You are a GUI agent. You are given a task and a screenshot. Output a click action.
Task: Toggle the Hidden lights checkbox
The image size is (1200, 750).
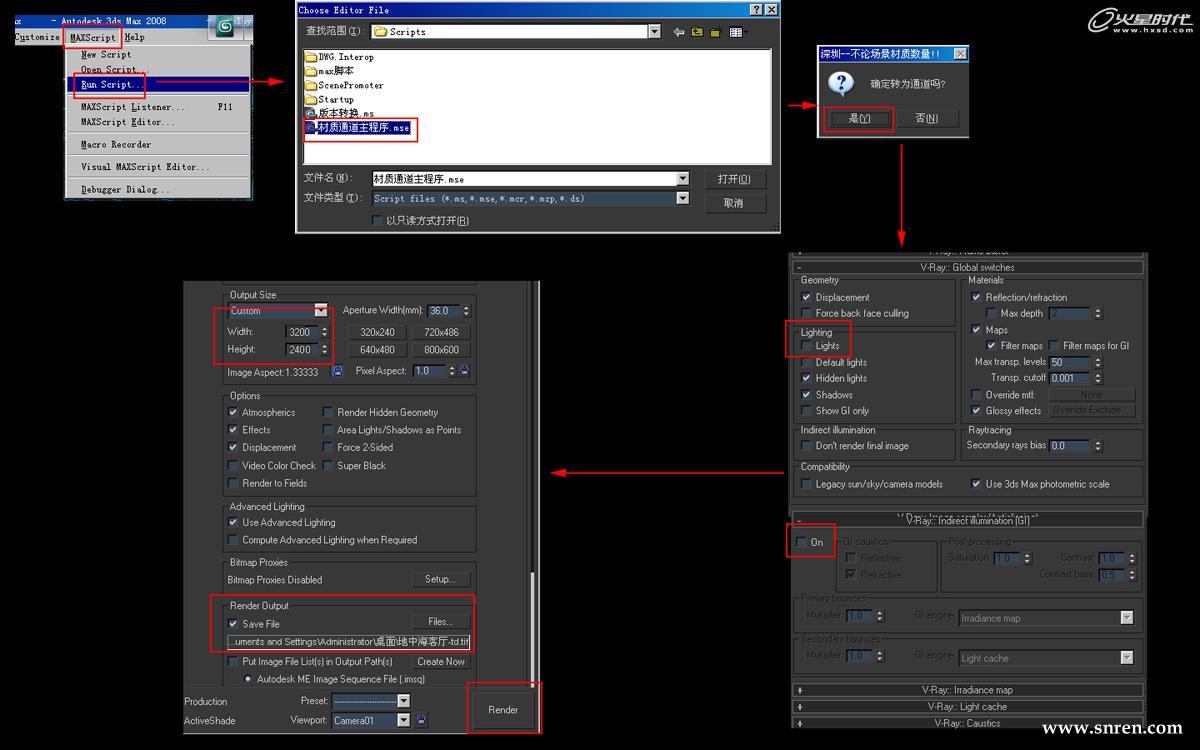pos(807,379)
